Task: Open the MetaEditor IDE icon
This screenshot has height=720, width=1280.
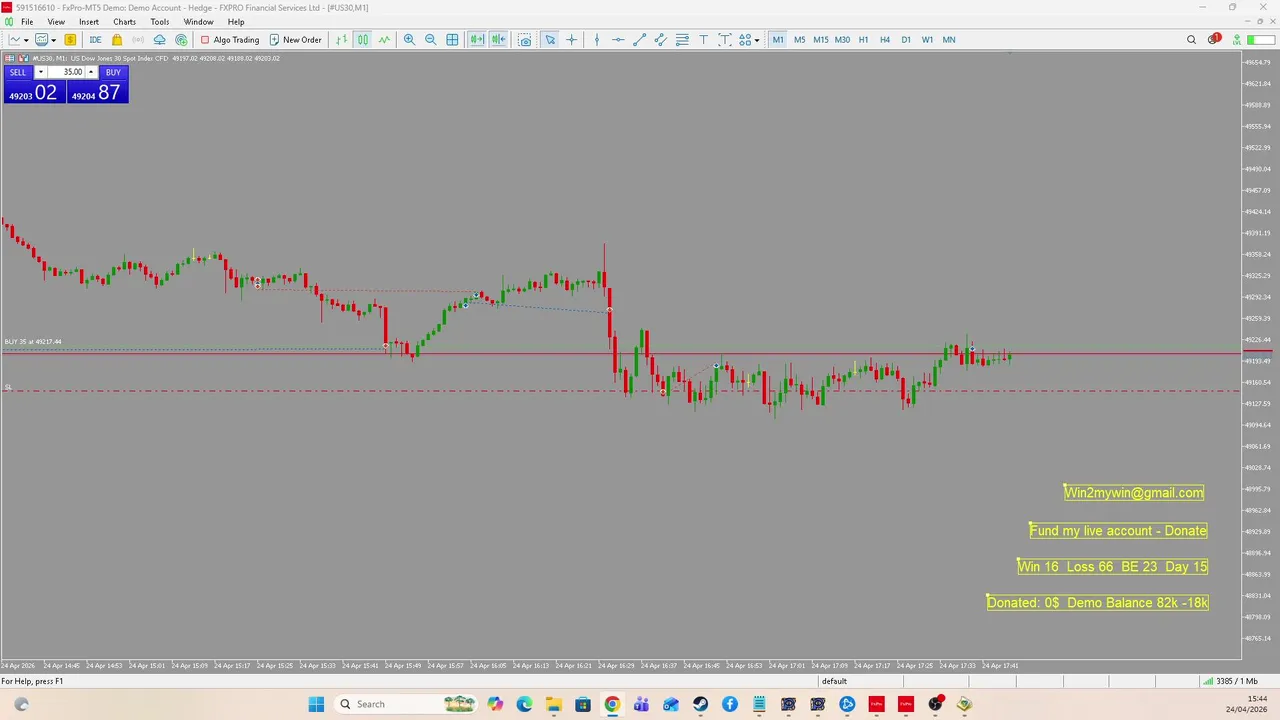Action: (x=95, y=40)
